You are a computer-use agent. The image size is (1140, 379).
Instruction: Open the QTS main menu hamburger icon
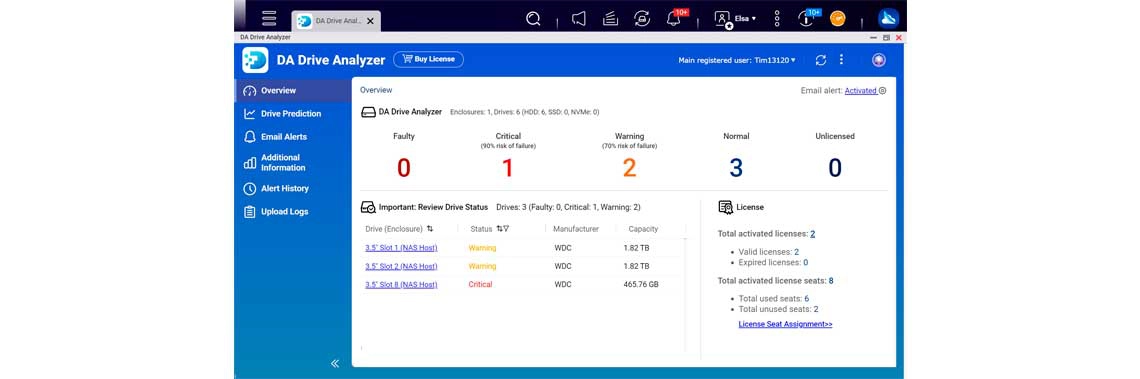pyautogui.click(x=269, y=18)
